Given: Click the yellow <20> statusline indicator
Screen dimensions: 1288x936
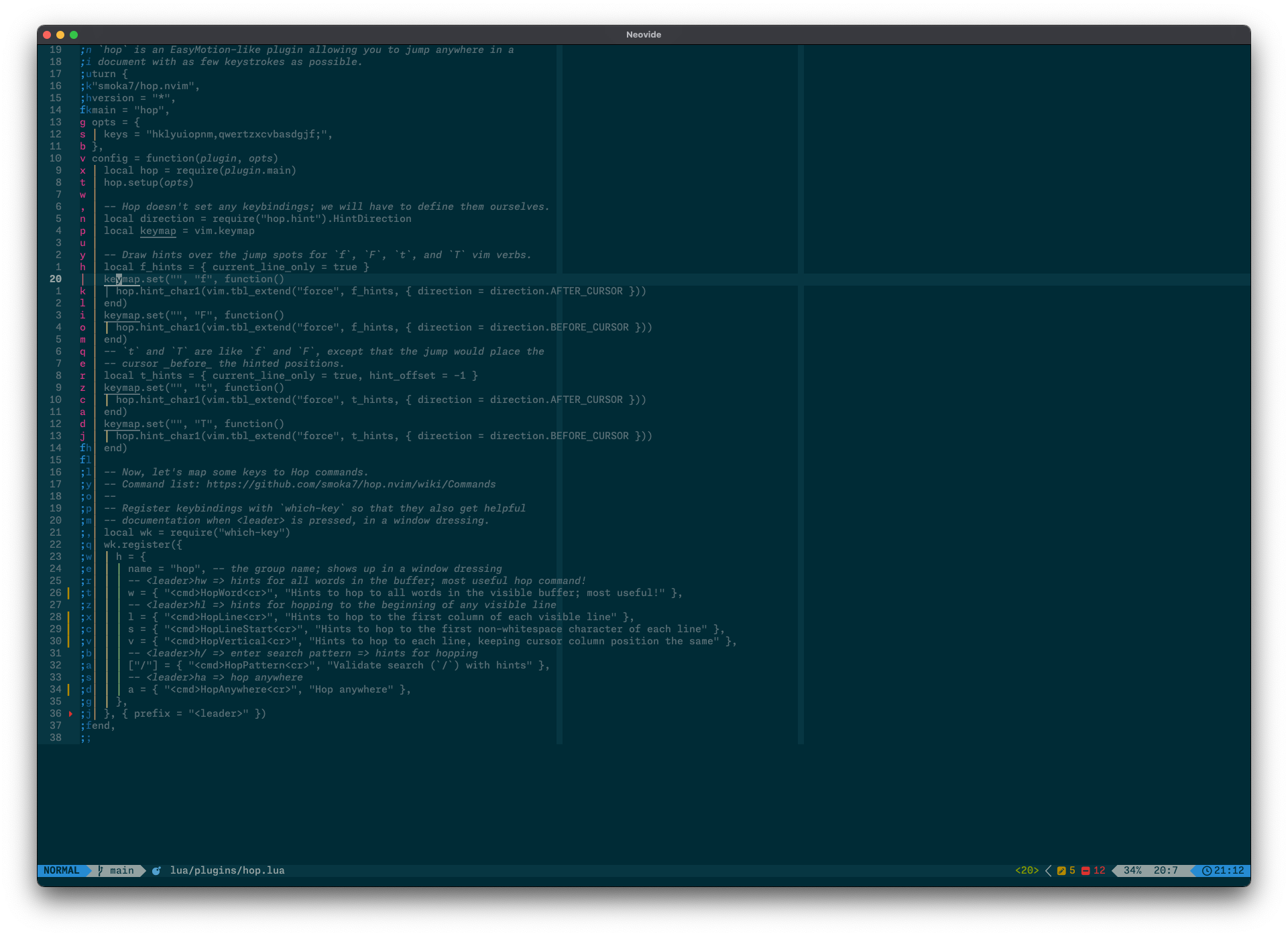Looking at the screenshot, I should coord(1027,870).
